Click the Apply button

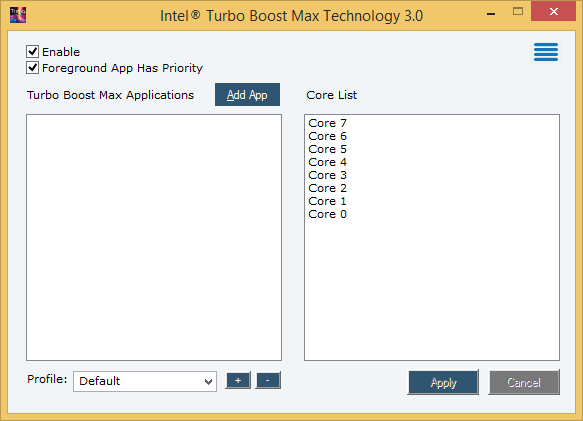tap(443, 382)
